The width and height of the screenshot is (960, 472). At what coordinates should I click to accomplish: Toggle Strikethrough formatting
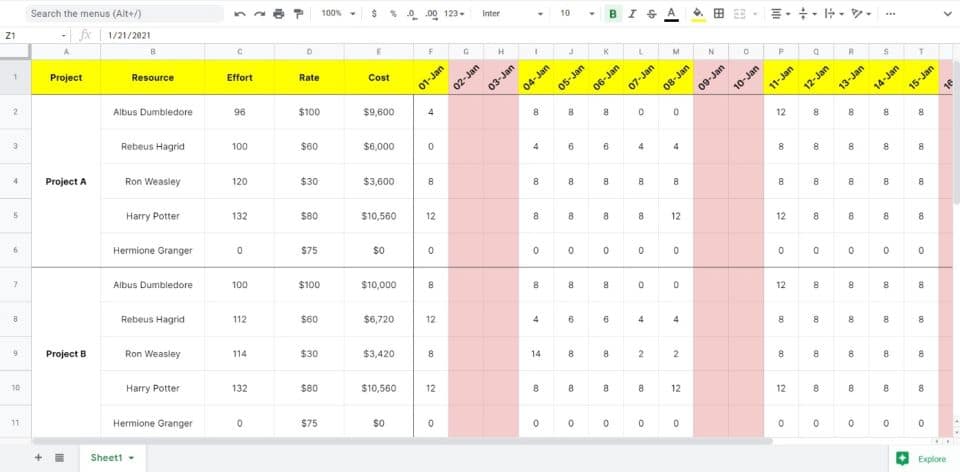[x=651, y=13]
